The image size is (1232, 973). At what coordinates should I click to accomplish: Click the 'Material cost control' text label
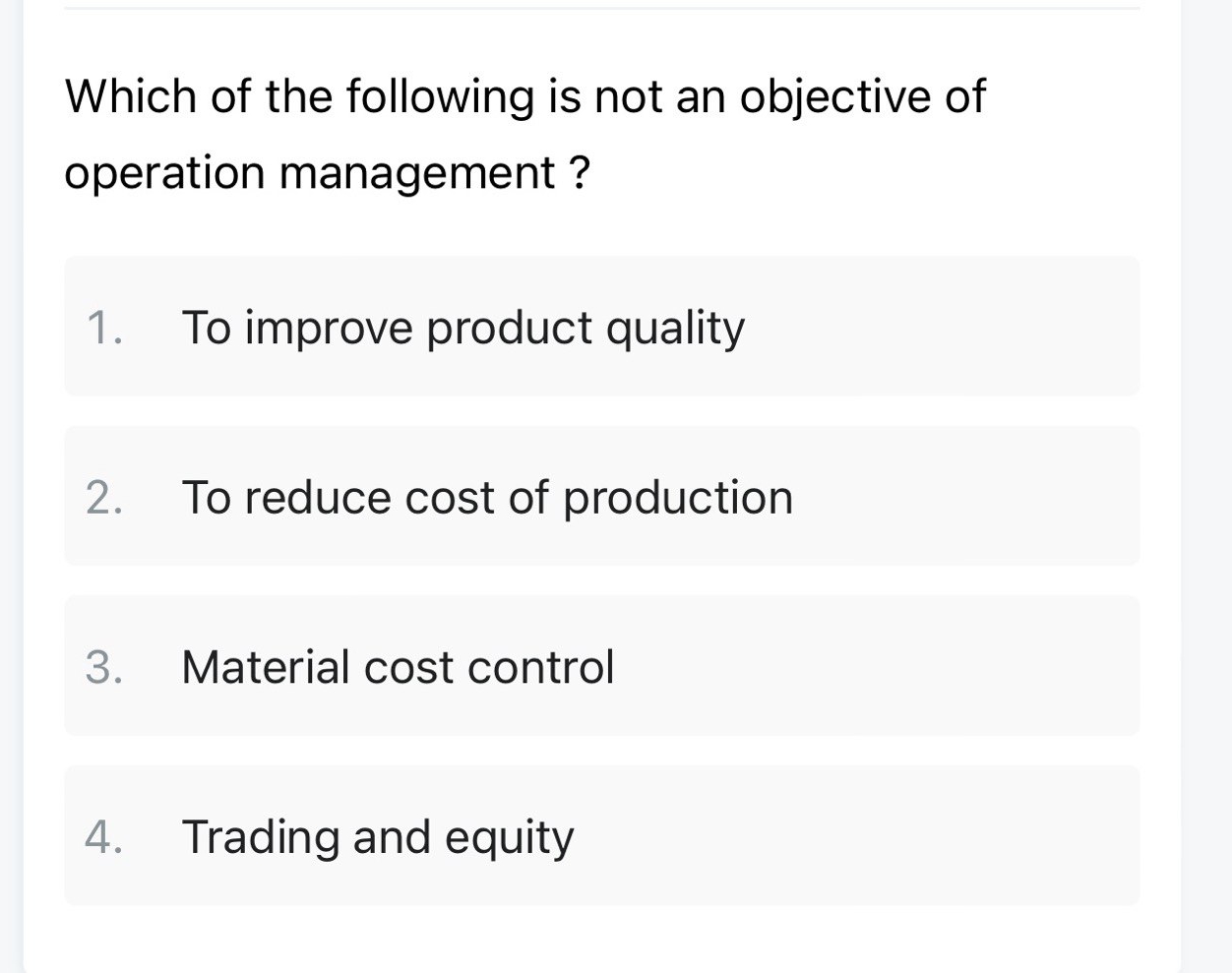[398, 666]
